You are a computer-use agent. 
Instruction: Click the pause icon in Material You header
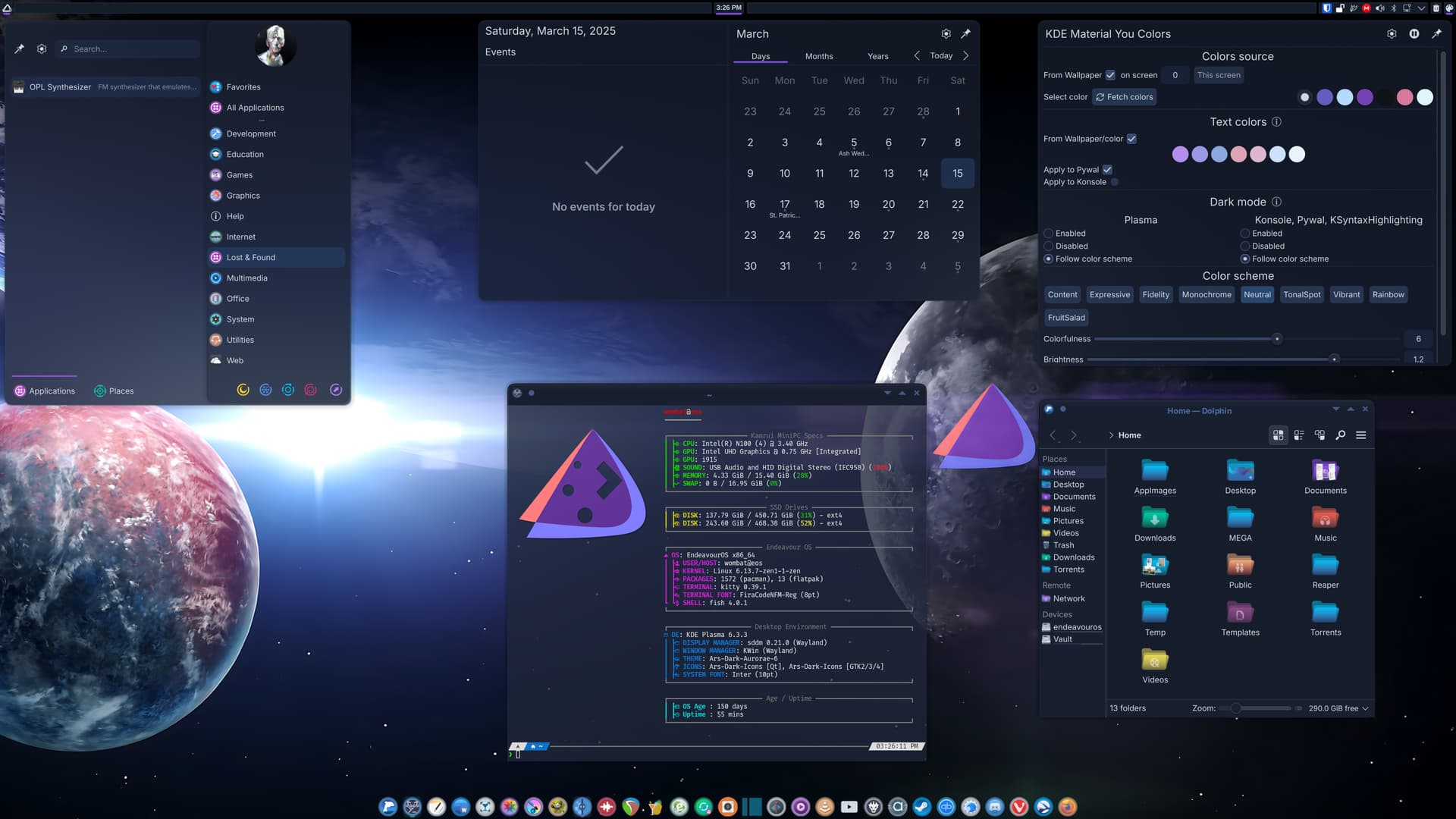[x=1414, y=33]
